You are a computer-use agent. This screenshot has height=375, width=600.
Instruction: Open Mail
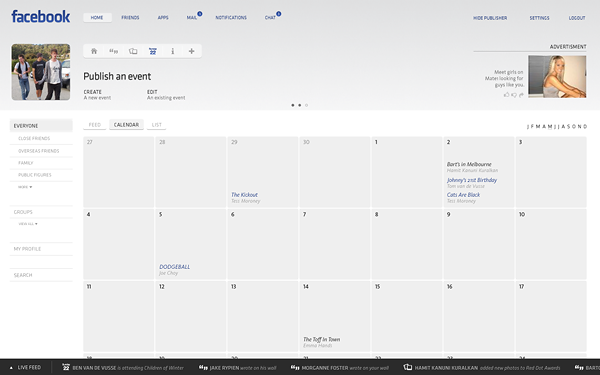192,18
